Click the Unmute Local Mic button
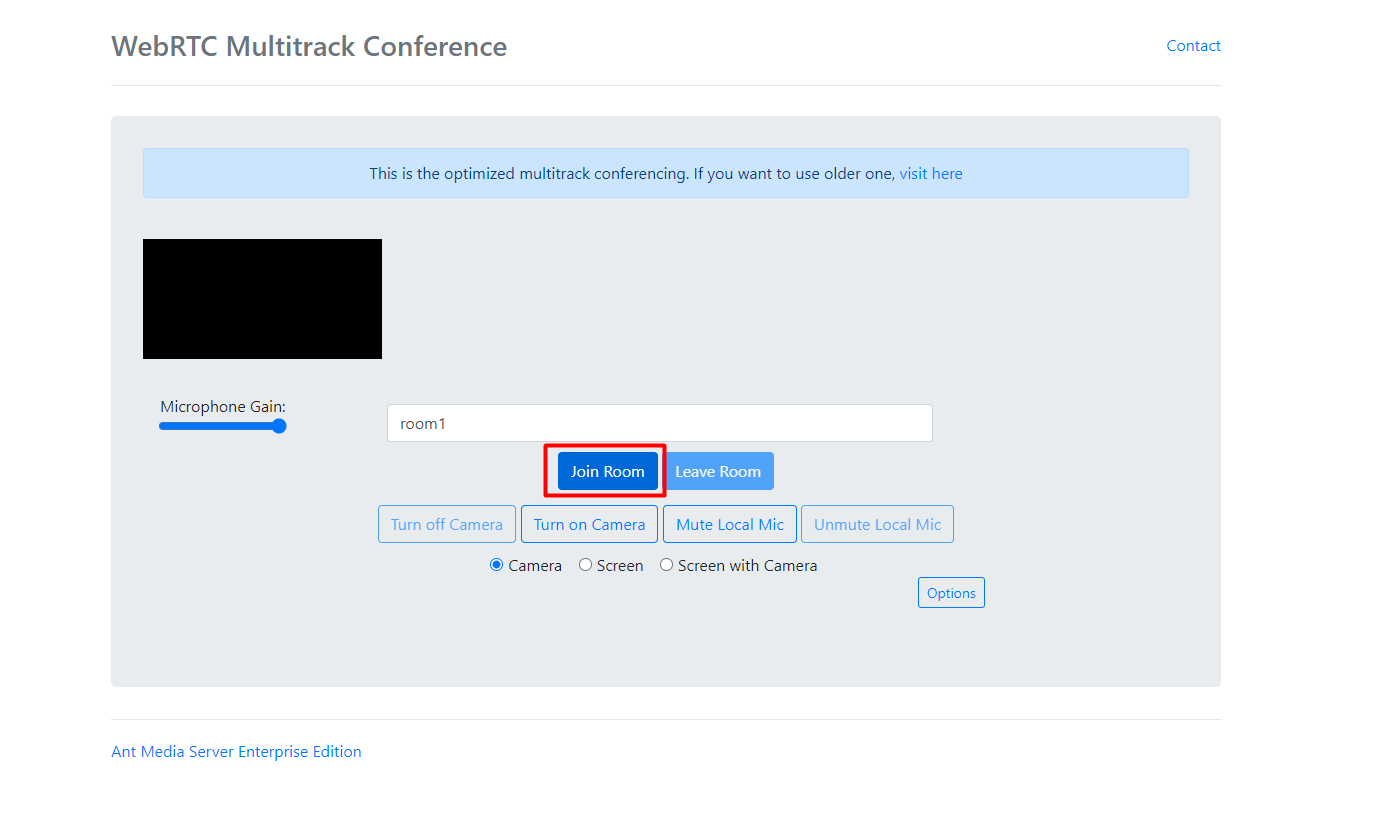 [x=877, y=525]
